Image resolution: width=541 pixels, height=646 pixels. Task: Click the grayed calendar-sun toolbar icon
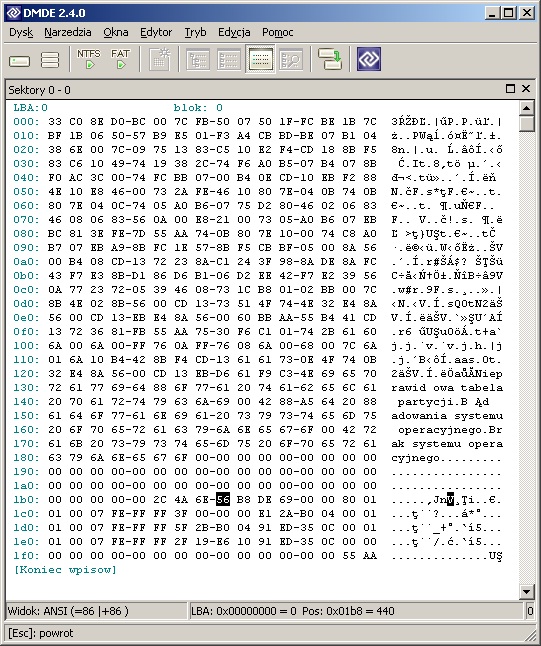pos(160,59)
